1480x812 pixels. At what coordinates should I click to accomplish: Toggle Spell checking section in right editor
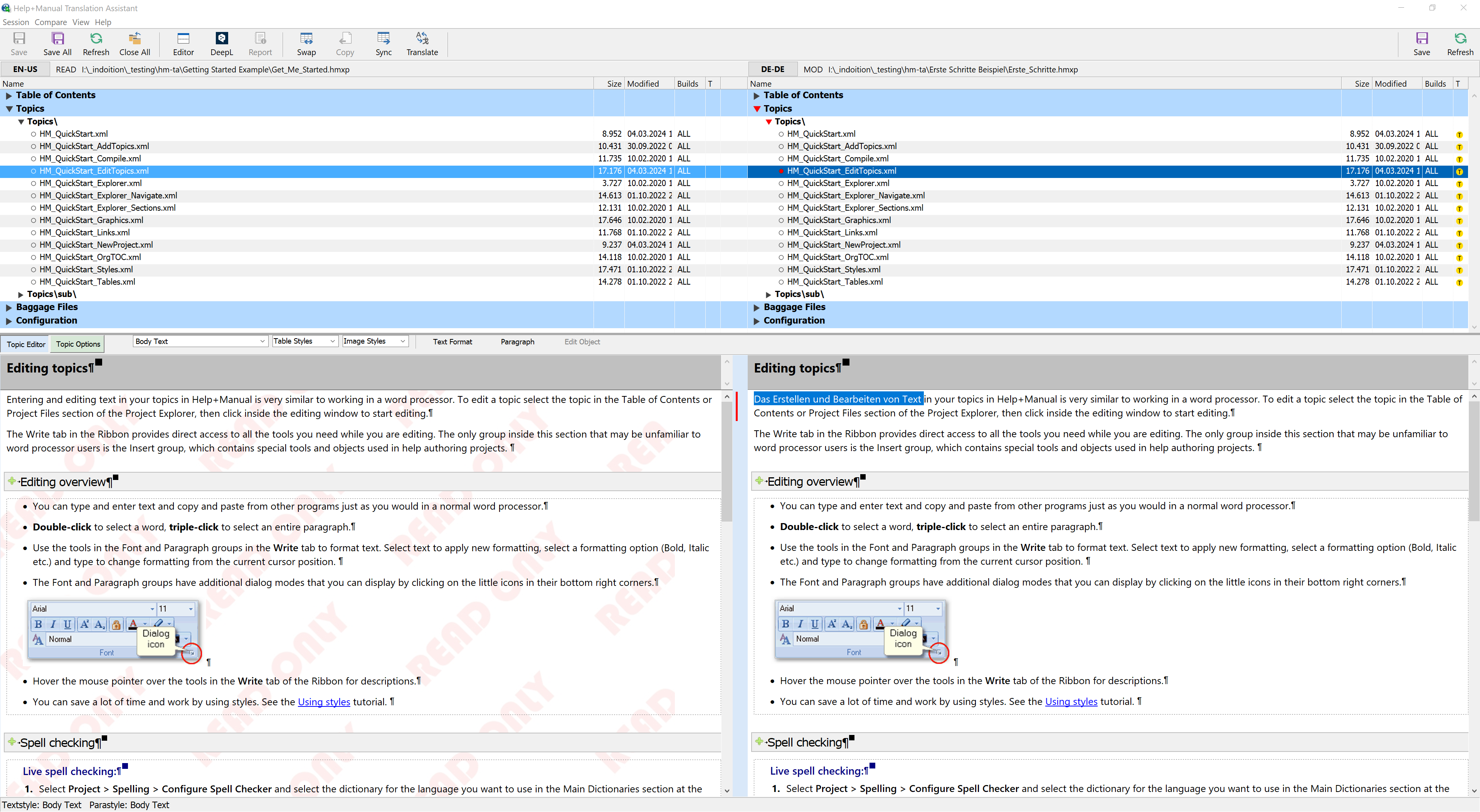[x=760, y=742]
